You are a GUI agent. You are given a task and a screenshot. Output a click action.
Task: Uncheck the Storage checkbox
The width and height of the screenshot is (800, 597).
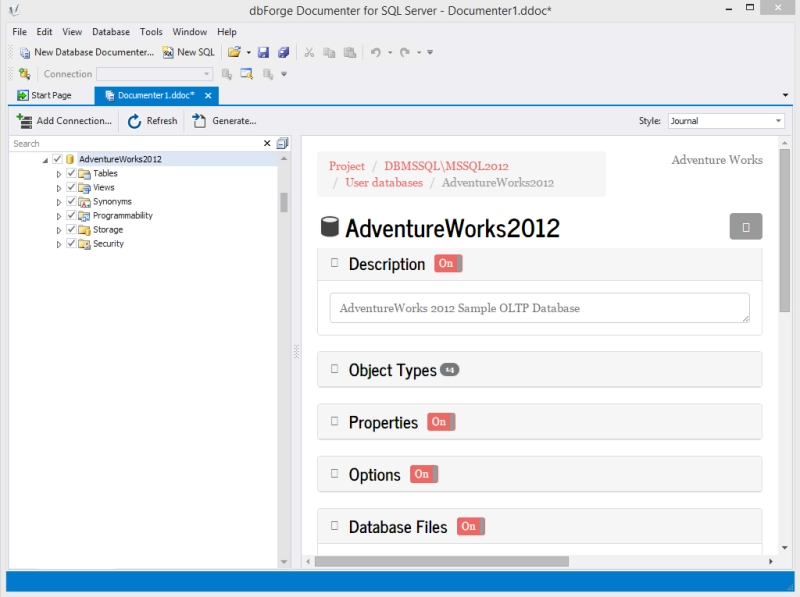71,230
